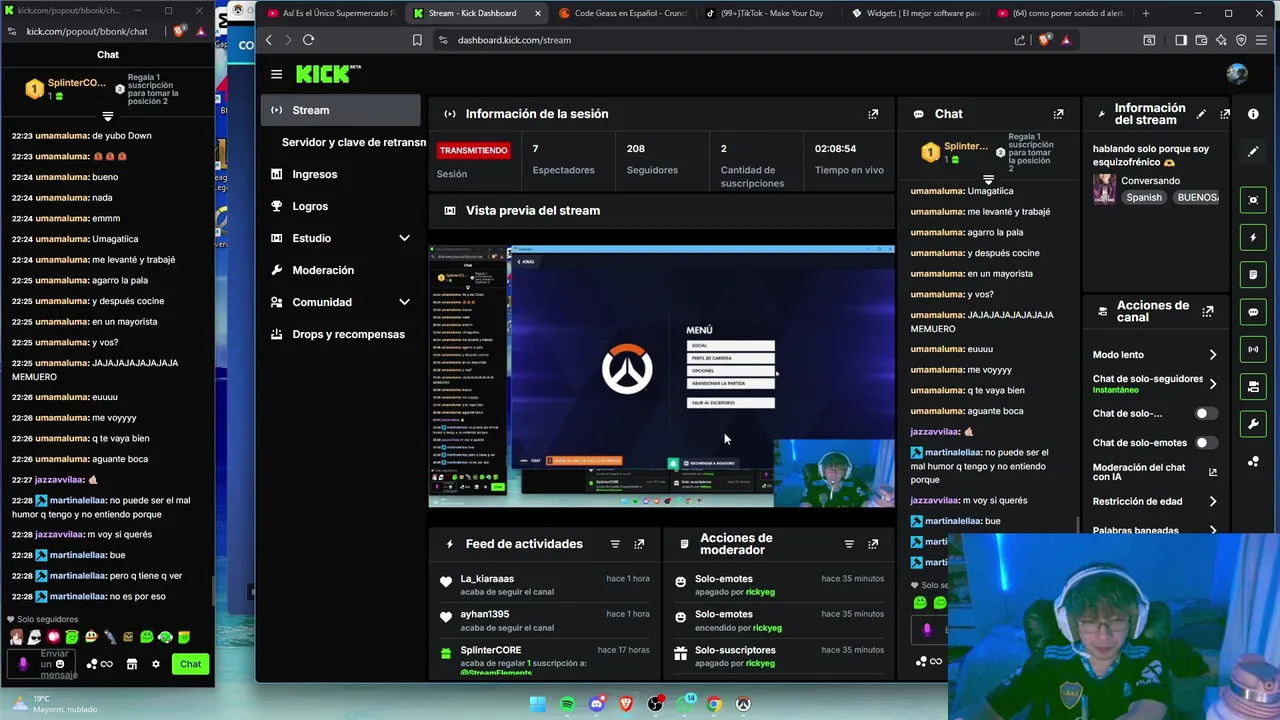Filter the Acciones de moderador list
This screenshot has width=1280, height=720.
pyautogui.click(x=849, y=544)
